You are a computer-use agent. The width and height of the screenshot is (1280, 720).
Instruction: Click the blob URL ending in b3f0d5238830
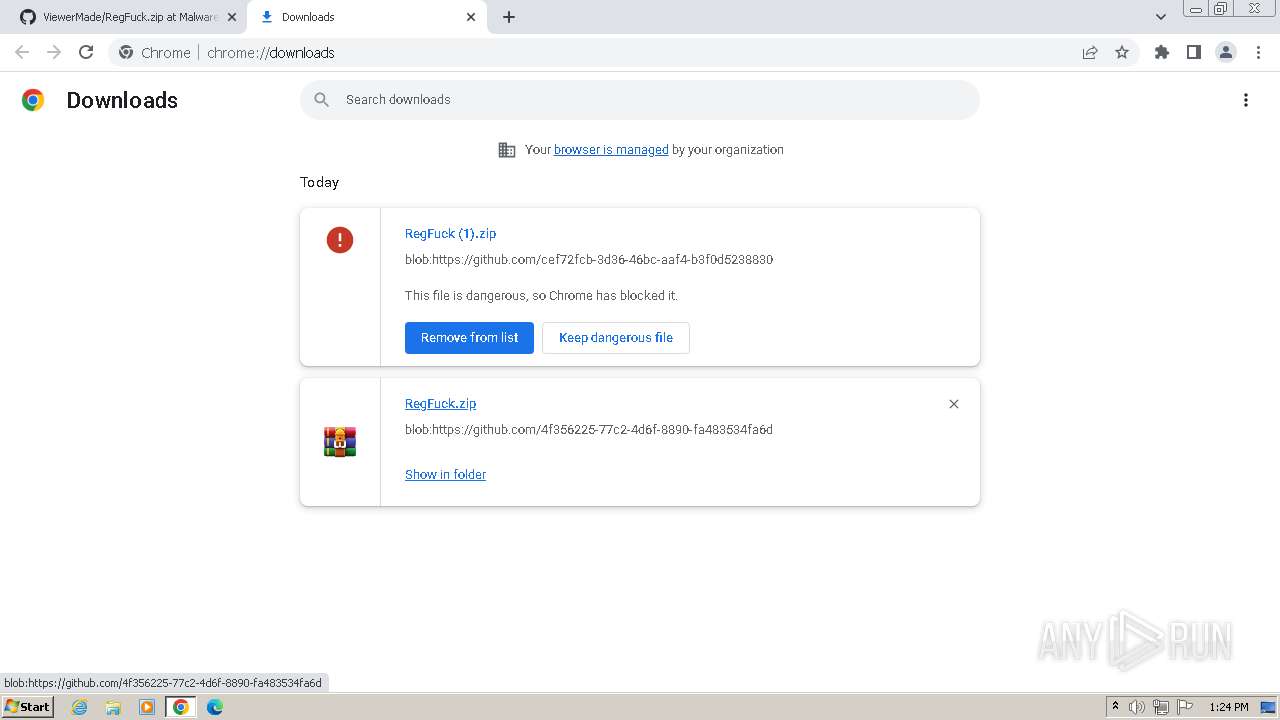589,260
